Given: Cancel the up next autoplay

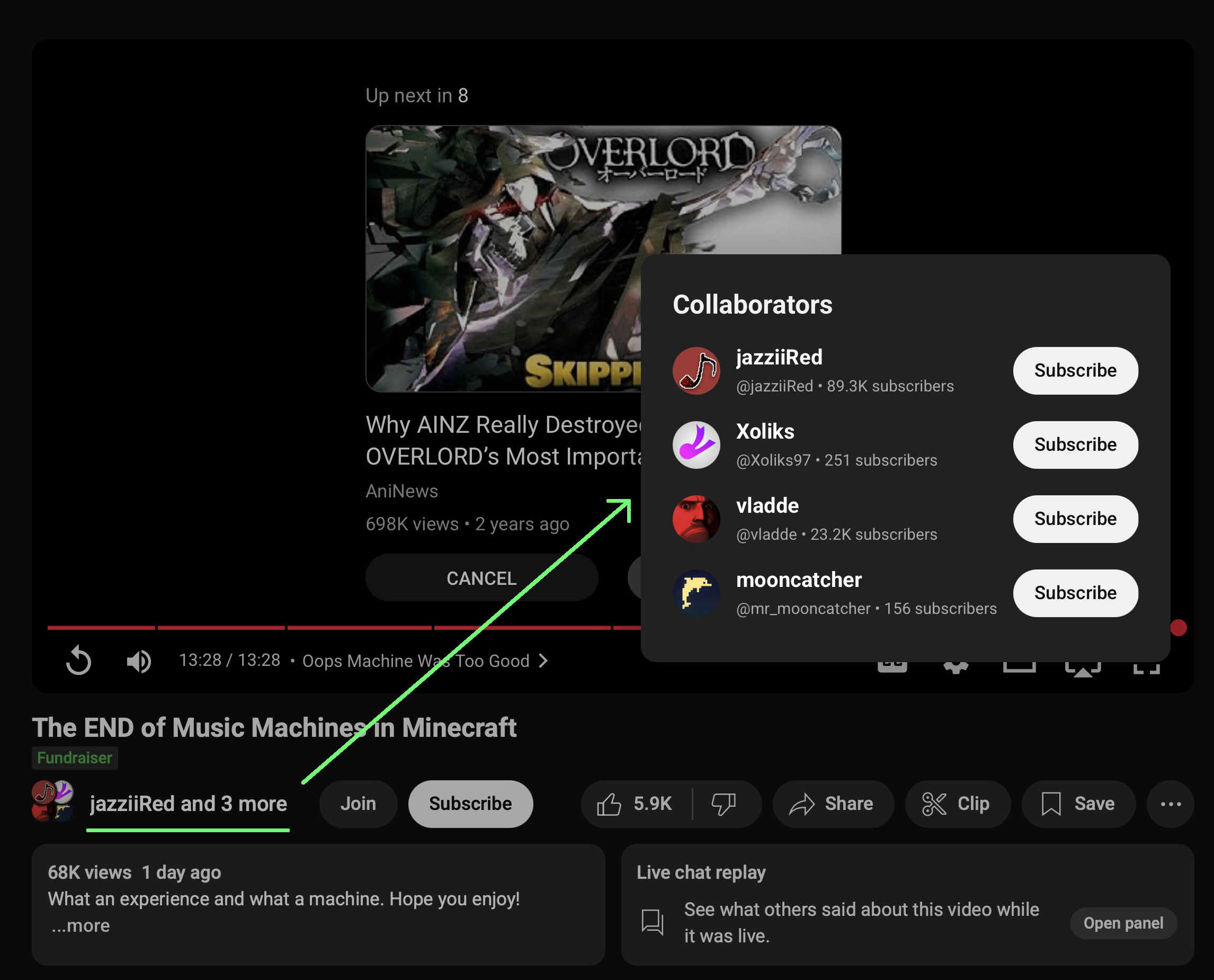Looking at the screenshot, I should pos(481,578).
